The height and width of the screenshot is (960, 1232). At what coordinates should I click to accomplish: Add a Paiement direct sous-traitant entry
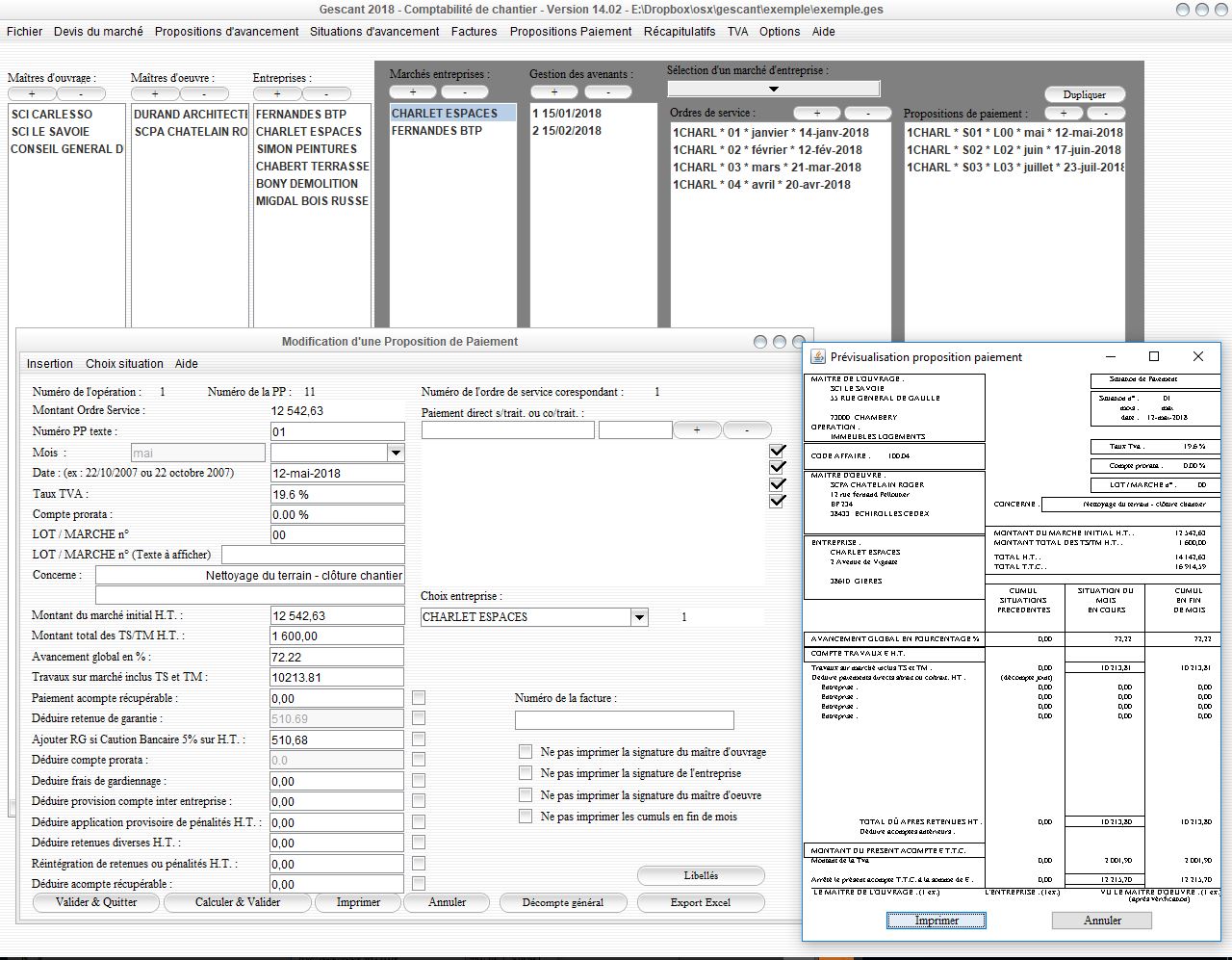click(x=697, y=430)
